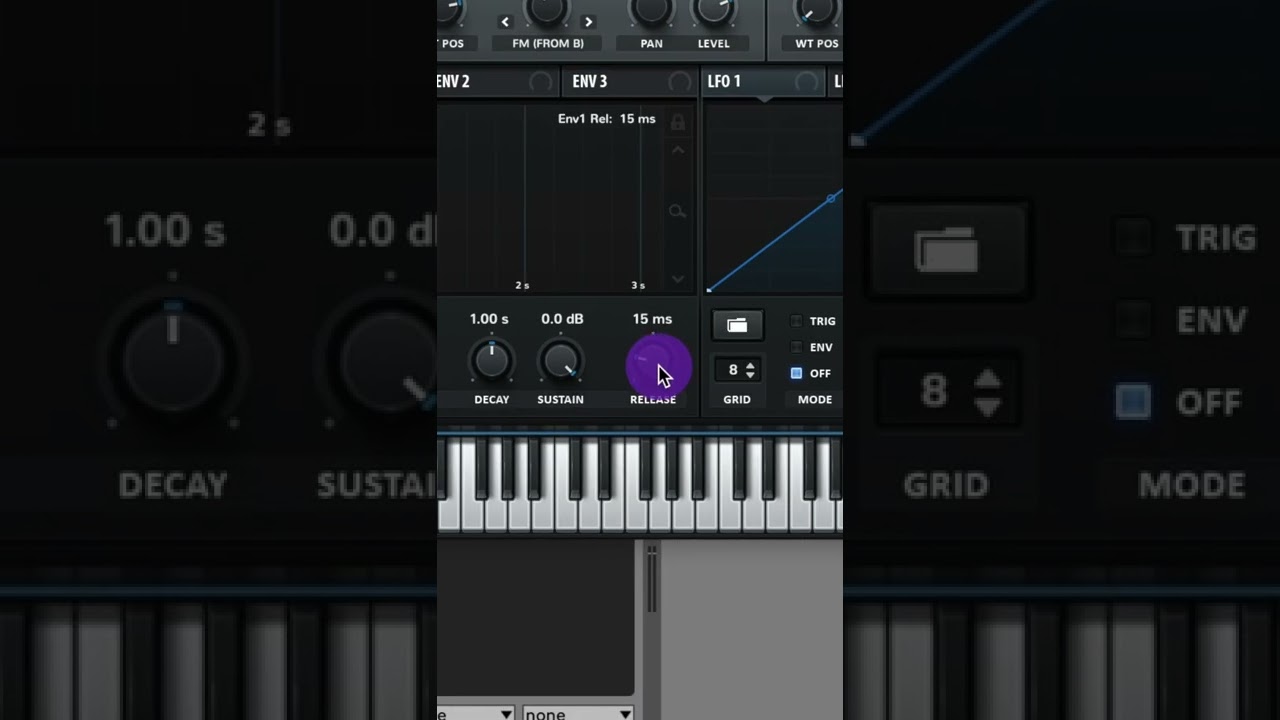Click the LFO curve starting node point
Screen dimensions: 1280x720
(x=709, y=290)
